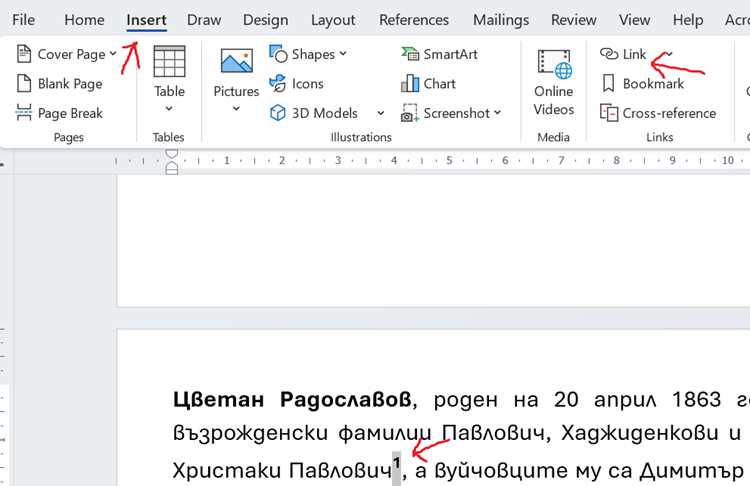Screen dimensions: 750x486
Task: Switch to the Draw tab
Action: pyautogui.click(x=204, y=20)
